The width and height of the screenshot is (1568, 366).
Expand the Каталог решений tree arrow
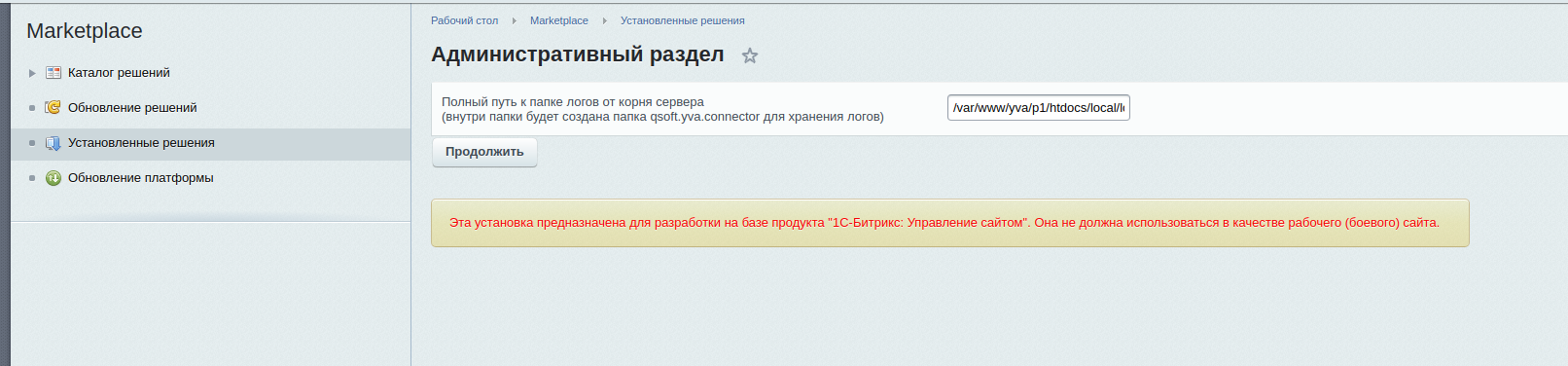pos(32,73)
